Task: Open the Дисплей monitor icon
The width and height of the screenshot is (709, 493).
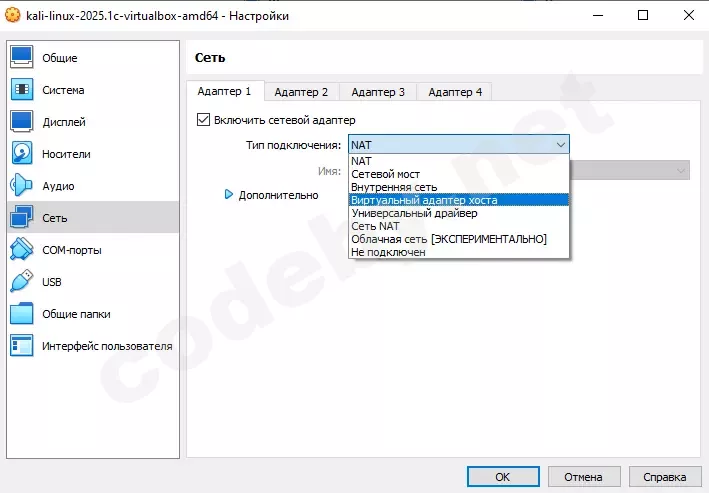Action: pos(22,122)
